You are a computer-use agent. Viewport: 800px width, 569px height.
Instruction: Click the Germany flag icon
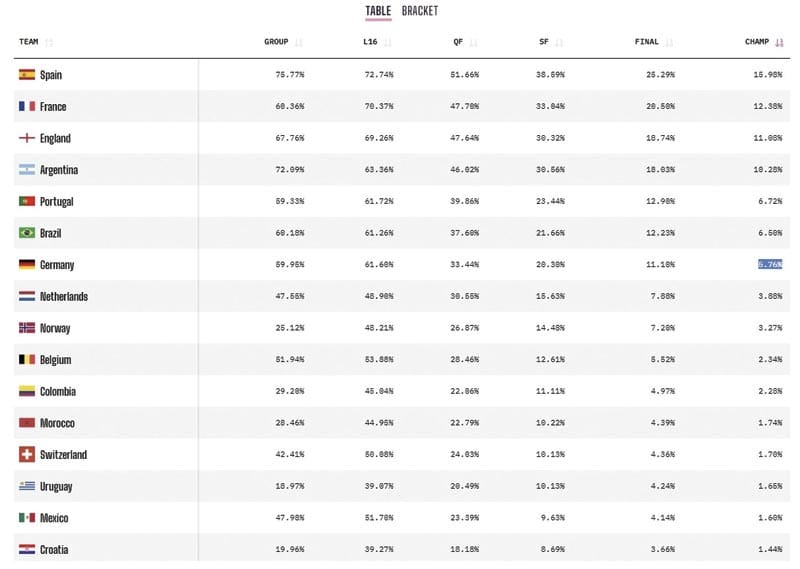click(x=27, y=265)
